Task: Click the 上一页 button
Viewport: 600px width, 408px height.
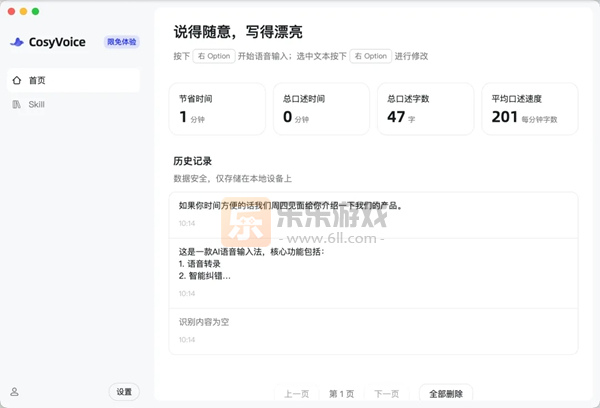Action: tap(297, 393)
